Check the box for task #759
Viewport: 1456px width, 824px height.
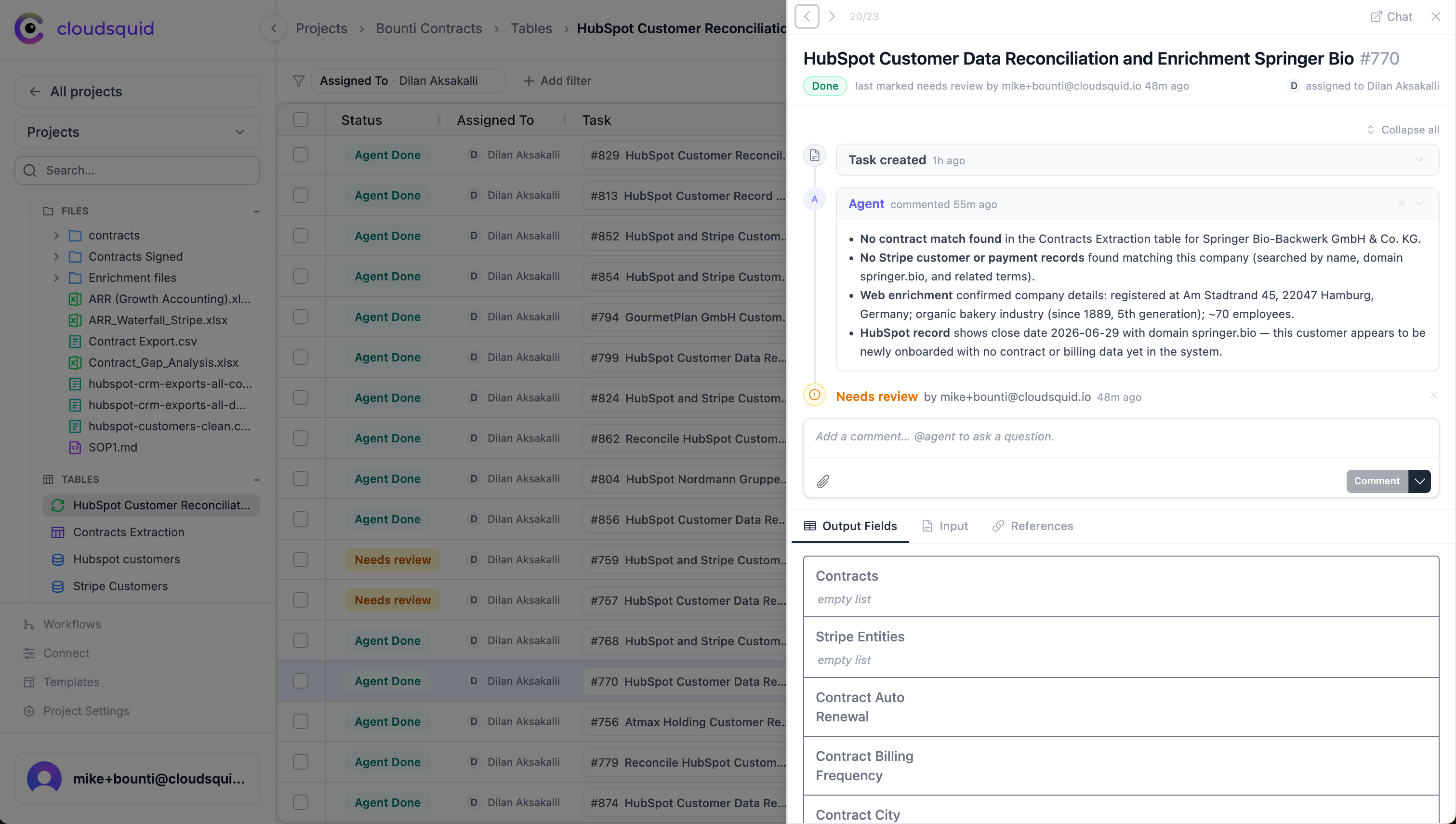(301, 560)
